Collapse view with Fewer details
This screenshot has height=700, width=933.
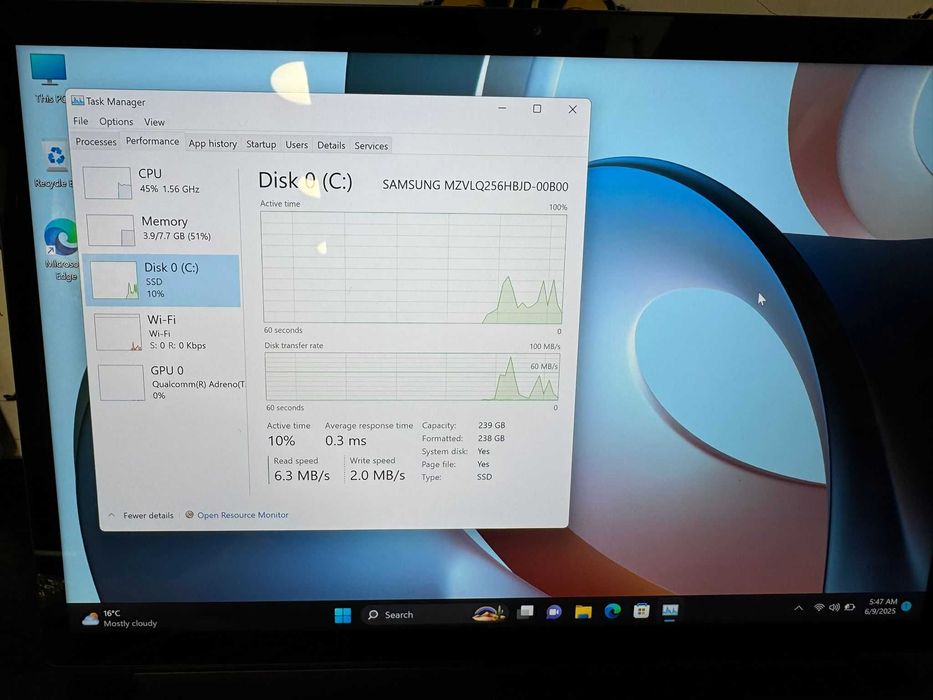point(142,515)
